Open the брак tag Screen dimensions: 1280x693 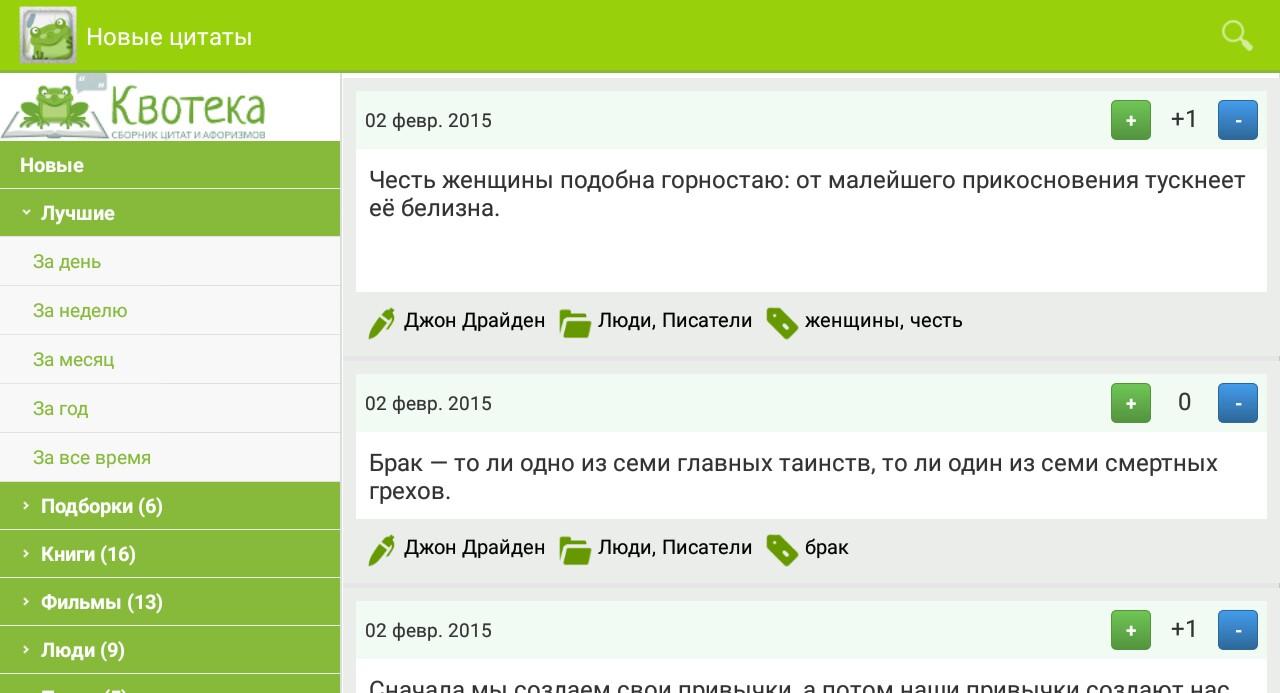pyautogui.click(x=827, y=548)
